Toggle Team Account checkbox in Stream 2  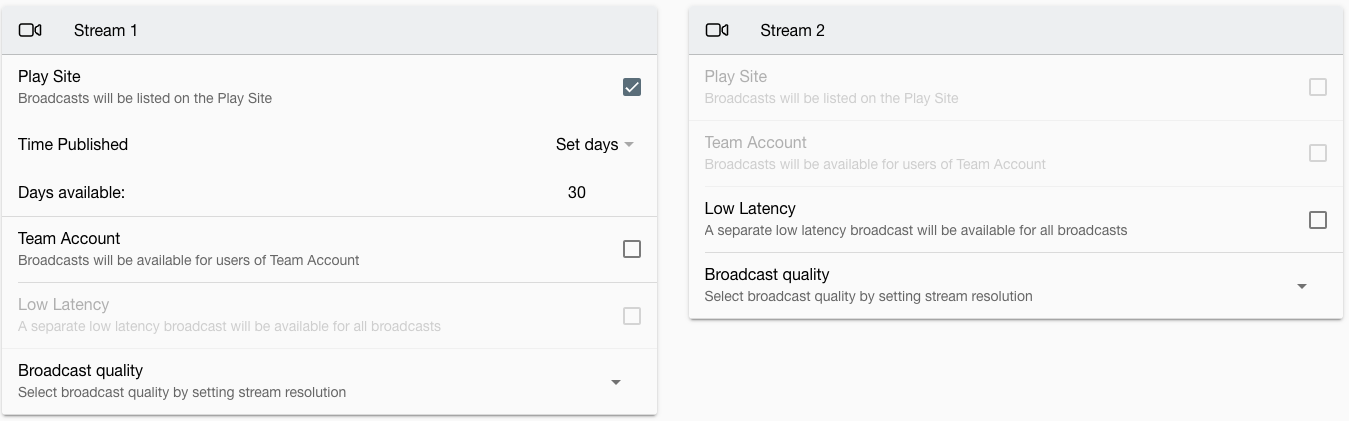pos(1318,153)
